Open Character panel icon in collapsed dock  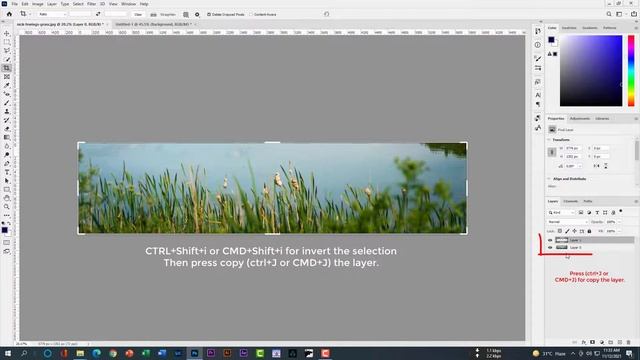click(x=538, y=95)
